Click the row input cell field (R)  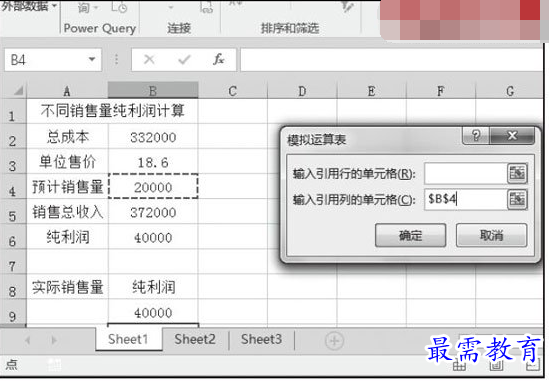tap(466, 173)
